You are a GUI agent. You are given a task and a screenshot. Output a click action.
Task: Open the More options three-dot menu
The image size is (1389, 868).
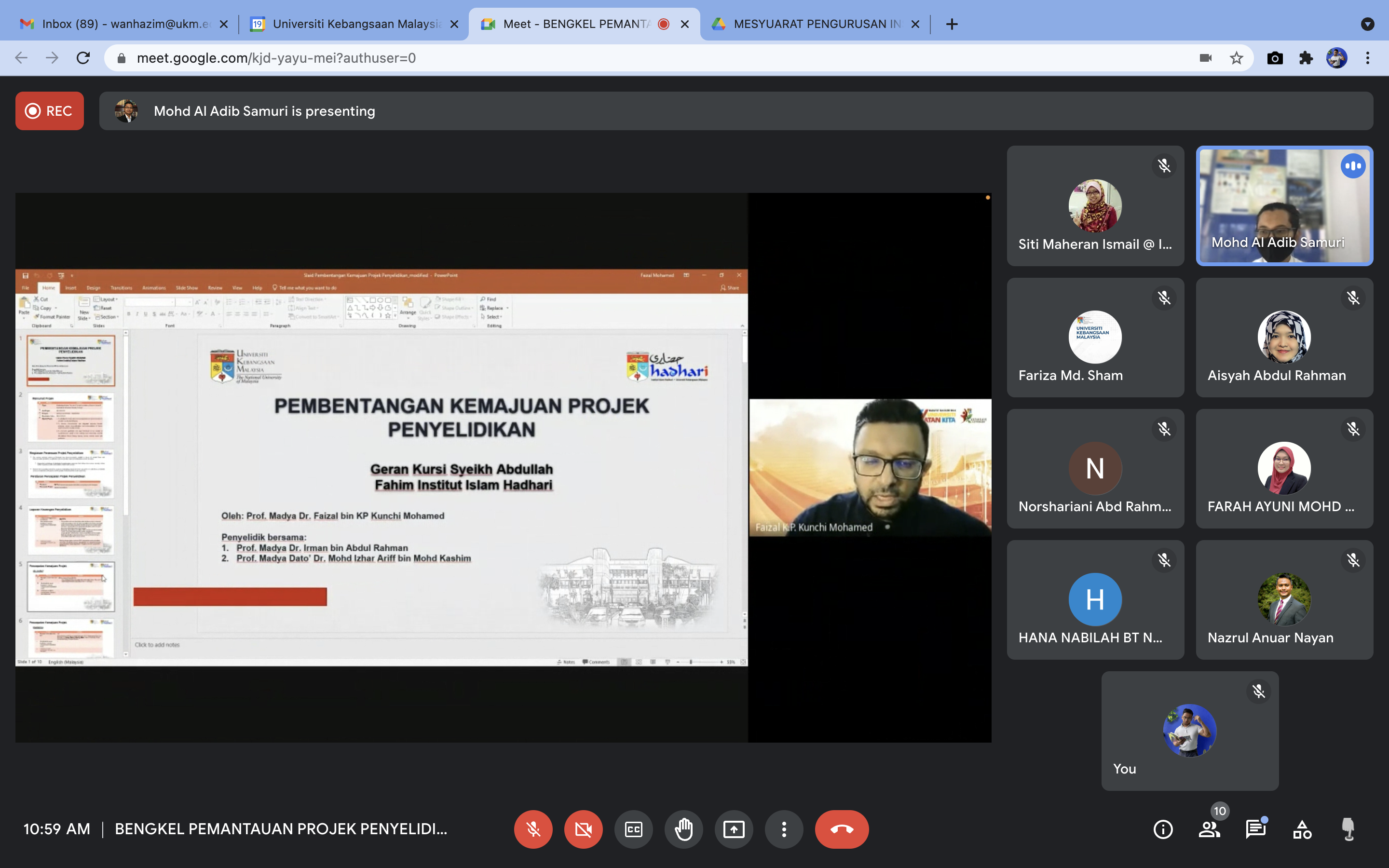click(784, 829)
